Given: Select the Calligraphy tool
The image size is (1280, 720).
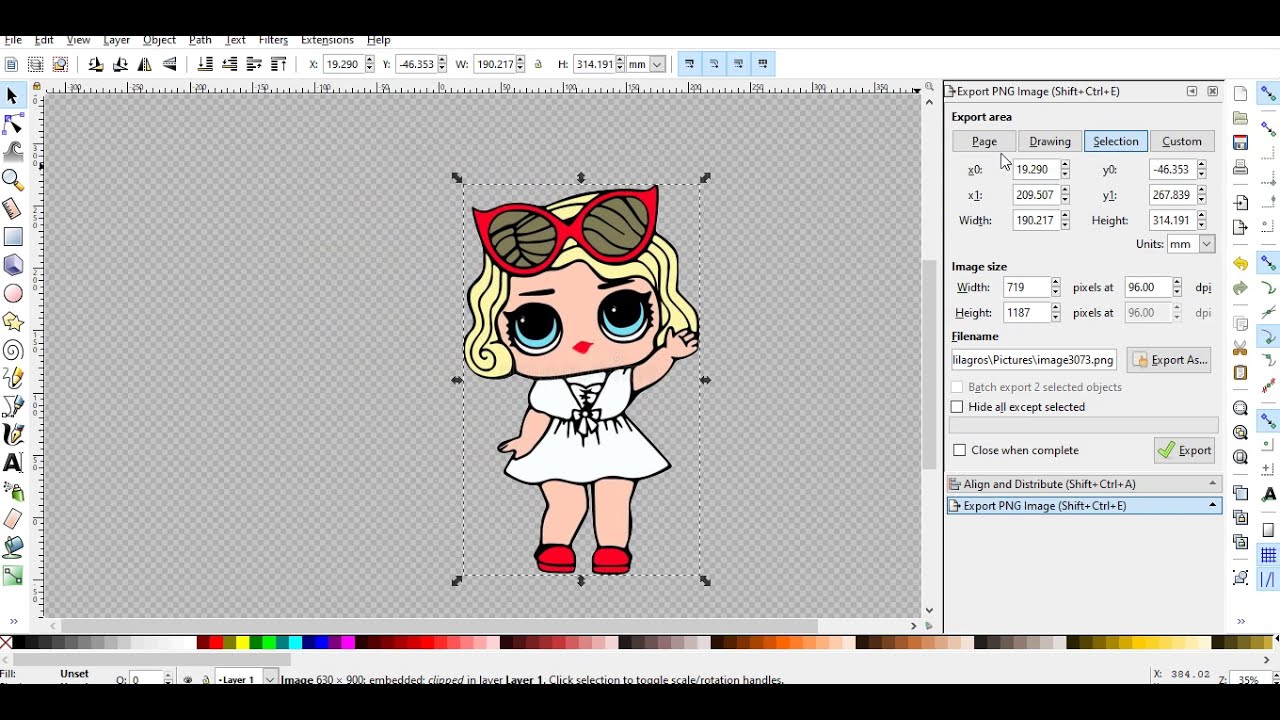Looking at the screenshot, I should [13, 435].
